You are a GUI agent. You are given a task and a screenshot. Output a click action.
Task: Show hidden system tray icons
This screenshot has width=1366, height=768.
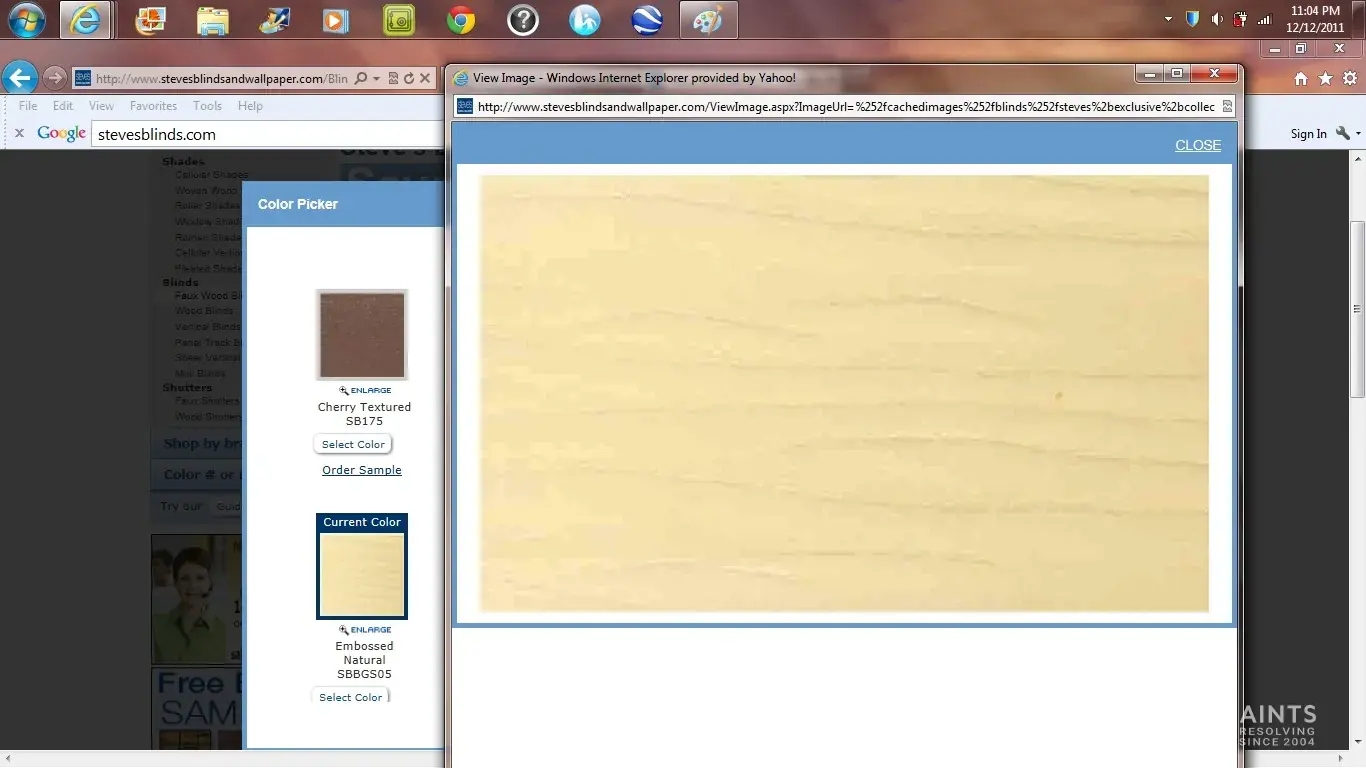coord(1169,19)
